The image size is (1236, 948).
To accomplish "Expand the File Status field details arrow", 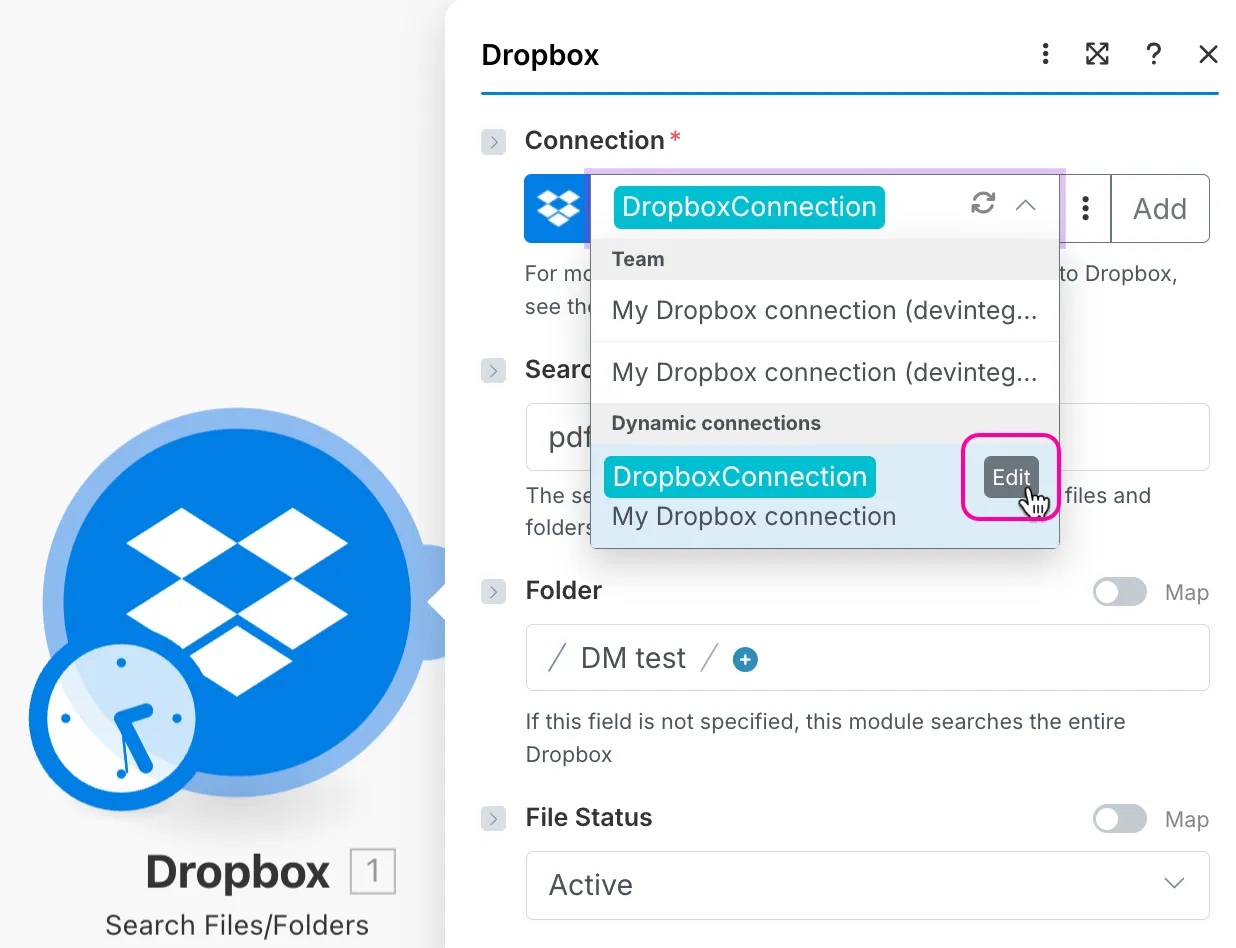I will (x=493, y=819).
